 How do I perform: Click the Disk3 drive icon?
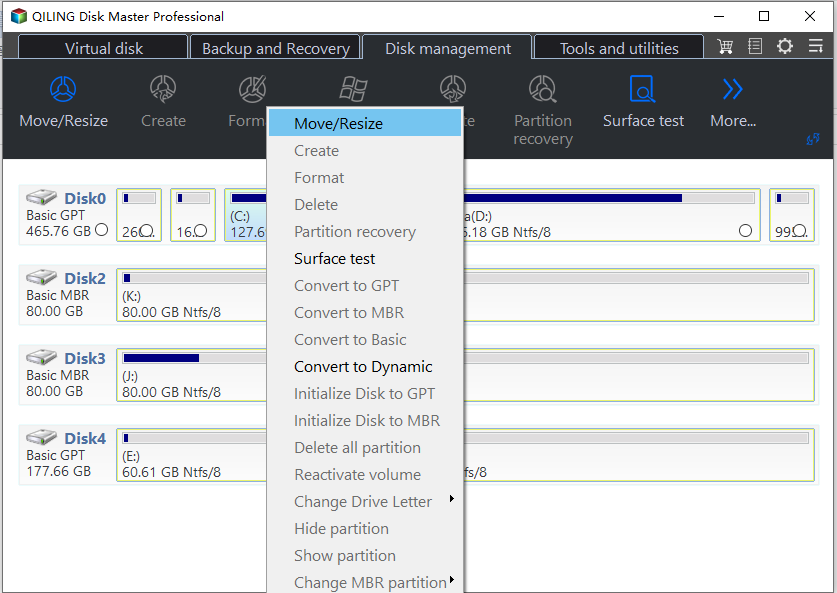tap(42, 357)
